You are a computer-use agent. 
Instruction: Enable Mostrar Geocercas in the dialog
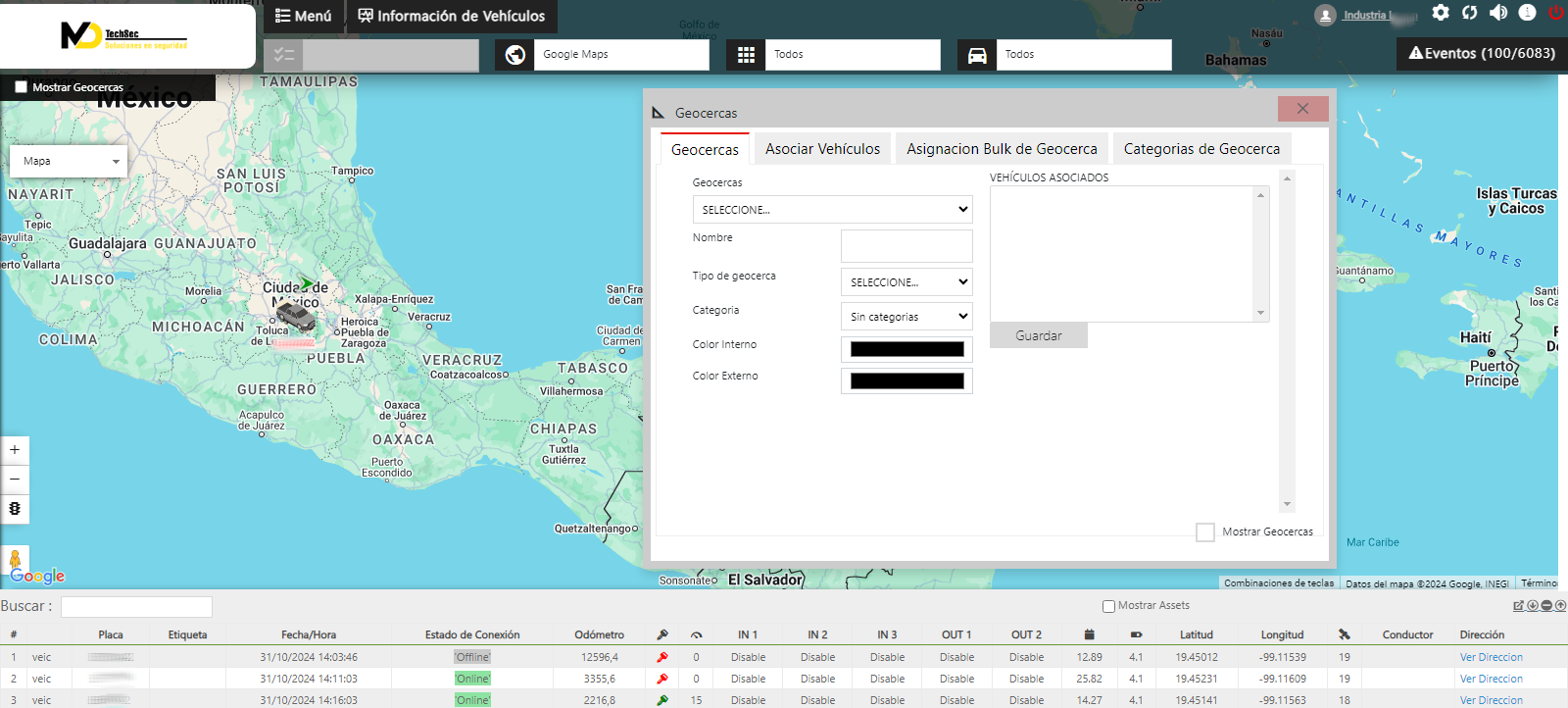(1205, 531)
